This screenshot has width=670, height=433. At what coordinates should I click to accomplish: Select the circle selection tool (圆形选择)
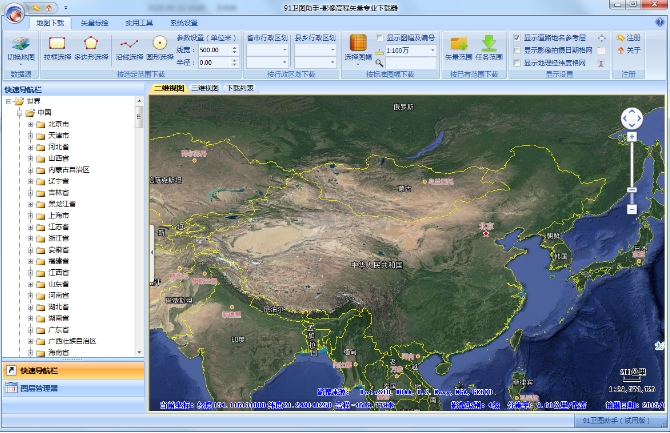160,43
